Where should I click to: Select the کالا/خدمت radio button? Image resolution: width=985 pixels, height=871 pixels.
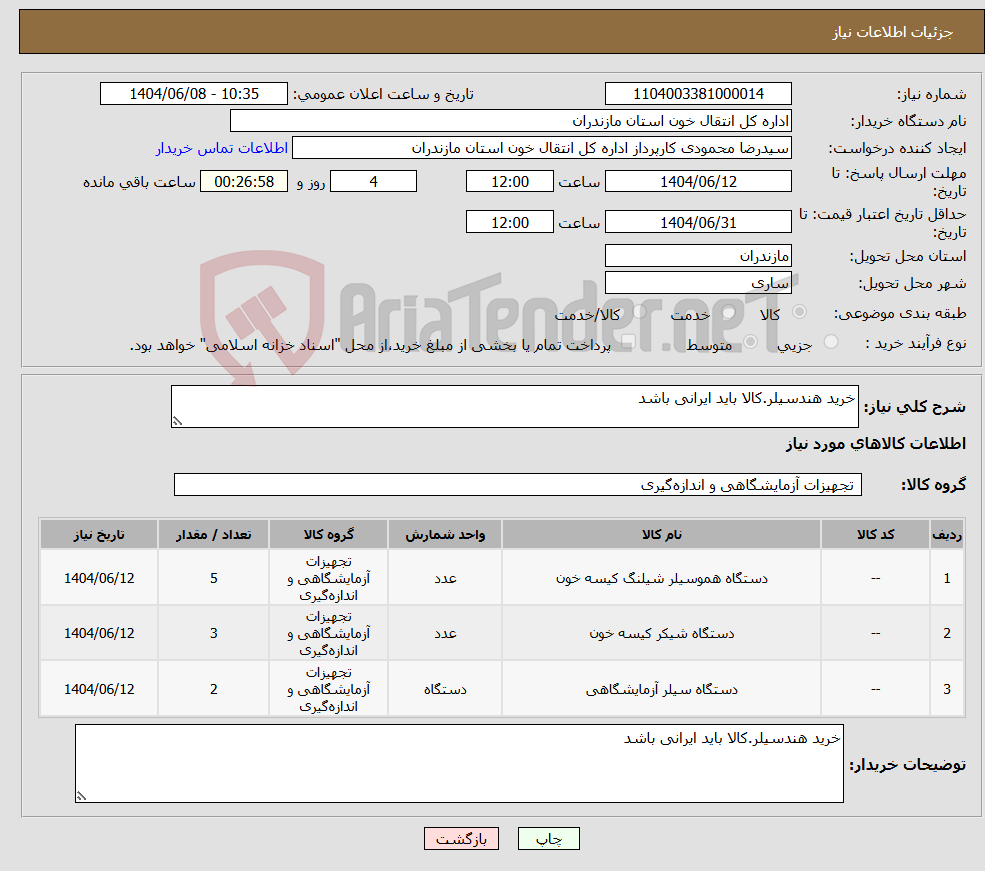[639, 311]
